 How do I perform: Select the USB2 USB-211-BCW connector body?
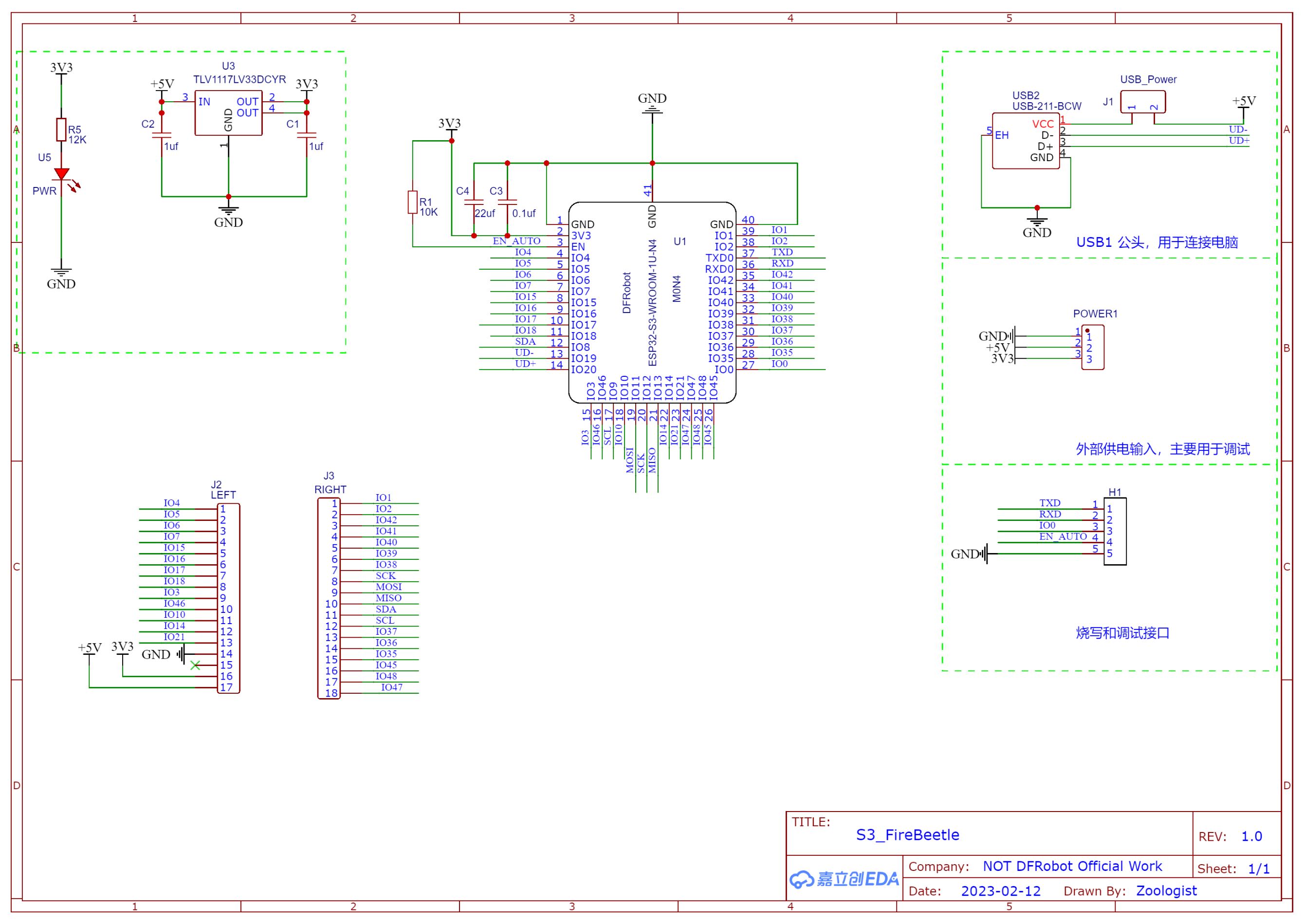click(1025, 141)
